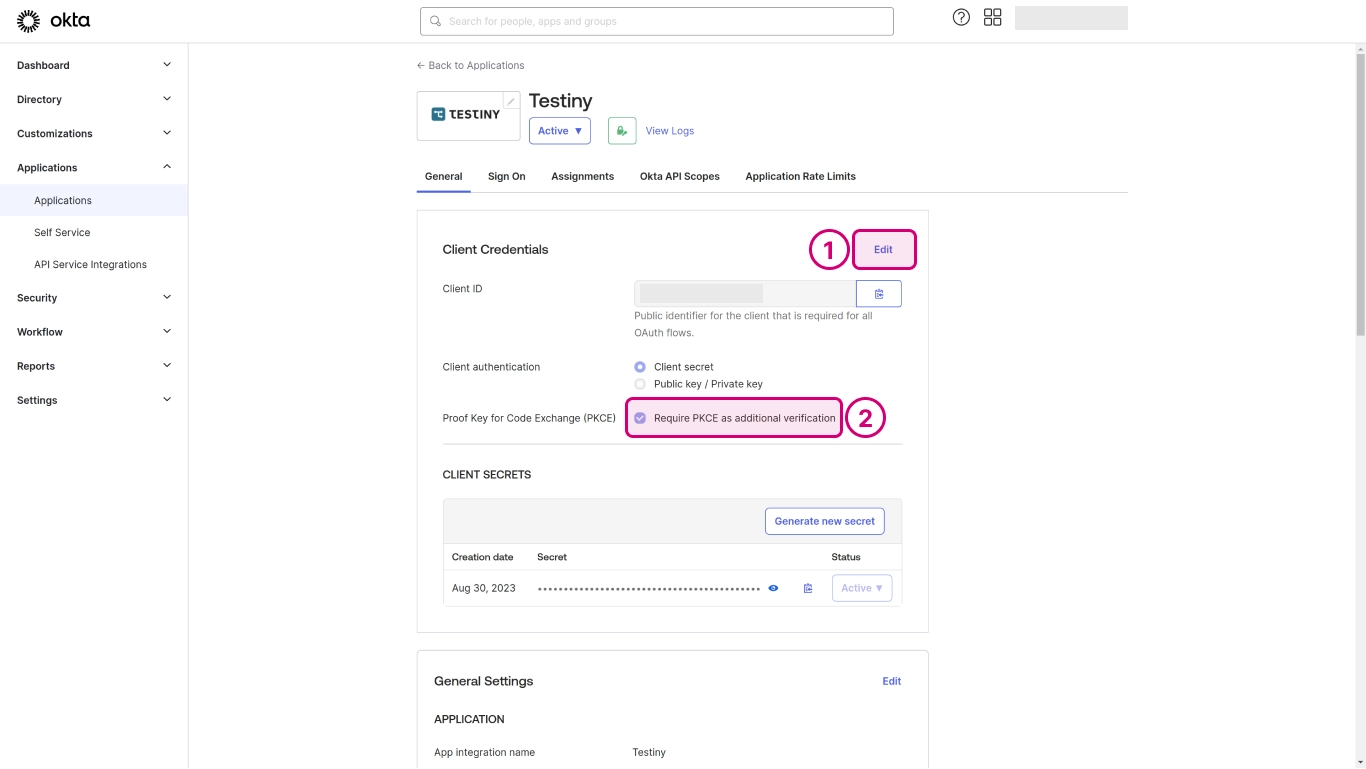Switch to the Okta API Scopes tab
The width and height of the screenshot is (1366, 769).
point(679,176)
